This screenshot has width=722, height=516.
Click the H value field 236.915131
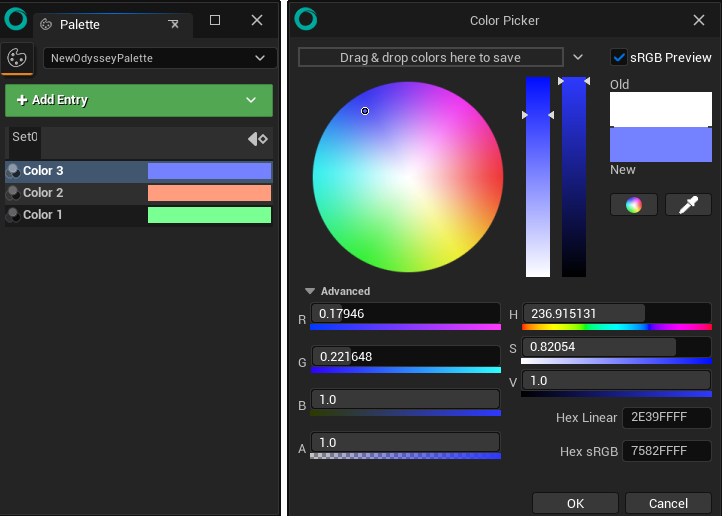coord(617,313)
